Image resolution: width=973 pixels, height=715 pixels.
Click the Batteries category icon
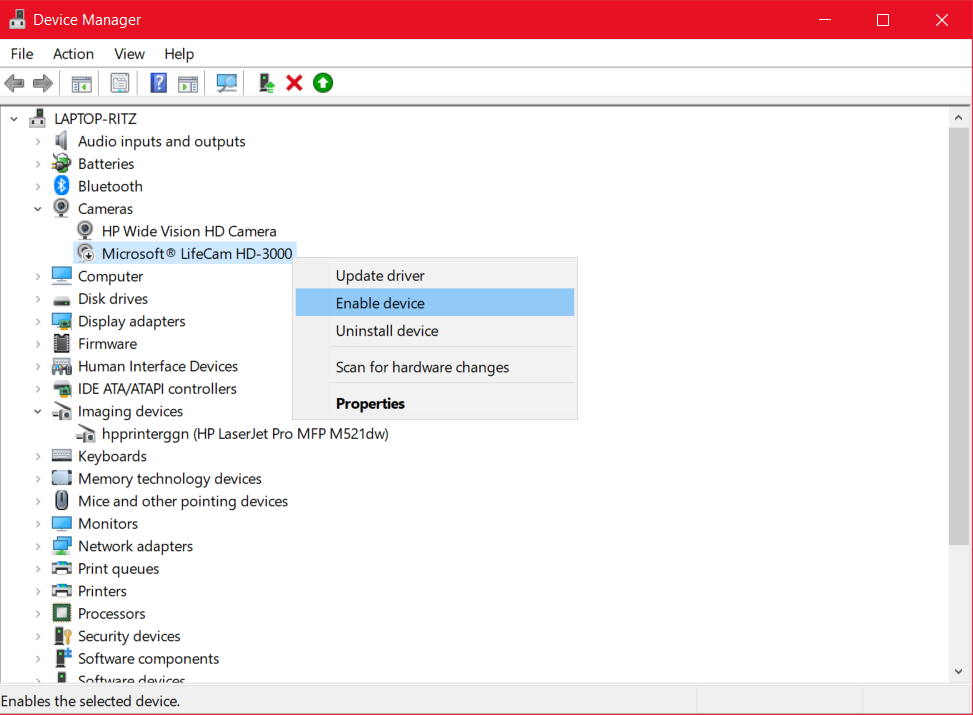pos(61,163)
